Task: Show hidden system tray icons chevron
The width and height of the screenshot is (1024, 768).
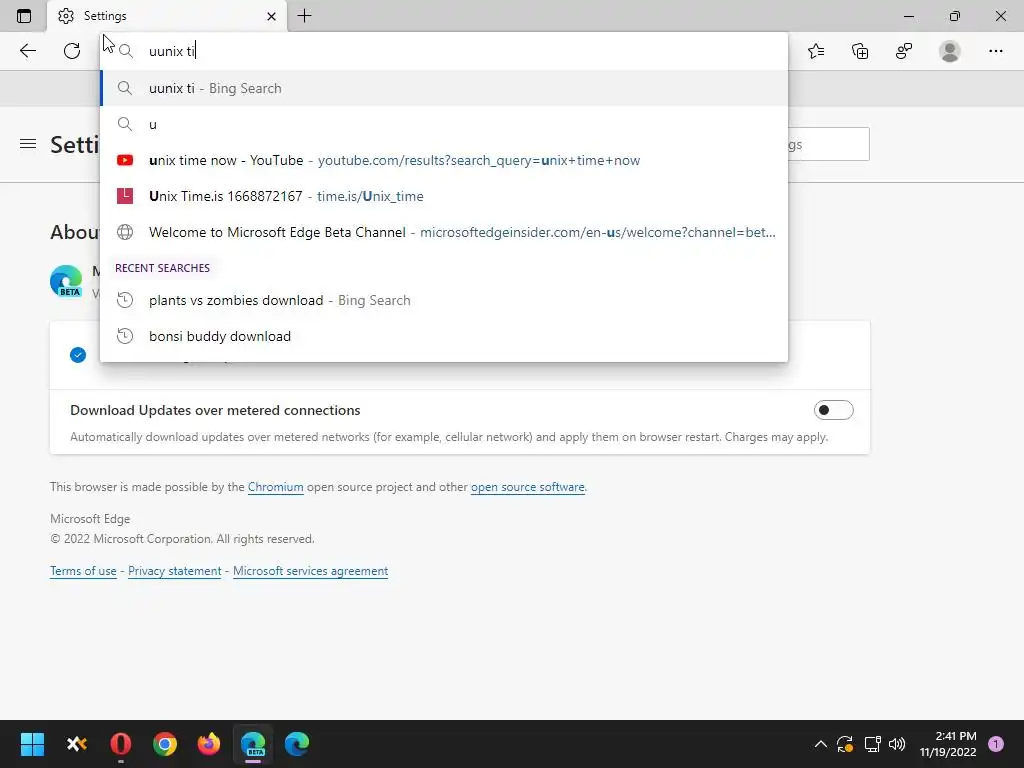Action: click(821, 744)
